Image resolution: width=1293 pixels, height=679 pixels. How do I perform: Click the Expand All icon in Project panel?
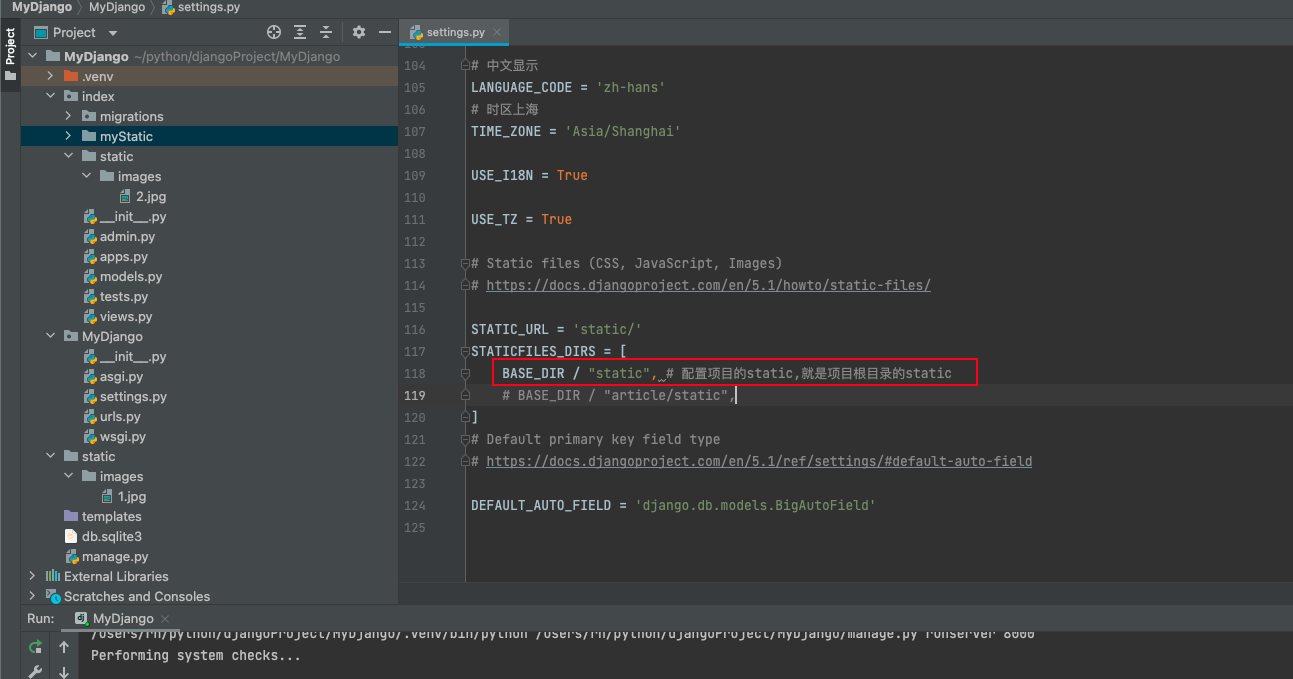300,32
